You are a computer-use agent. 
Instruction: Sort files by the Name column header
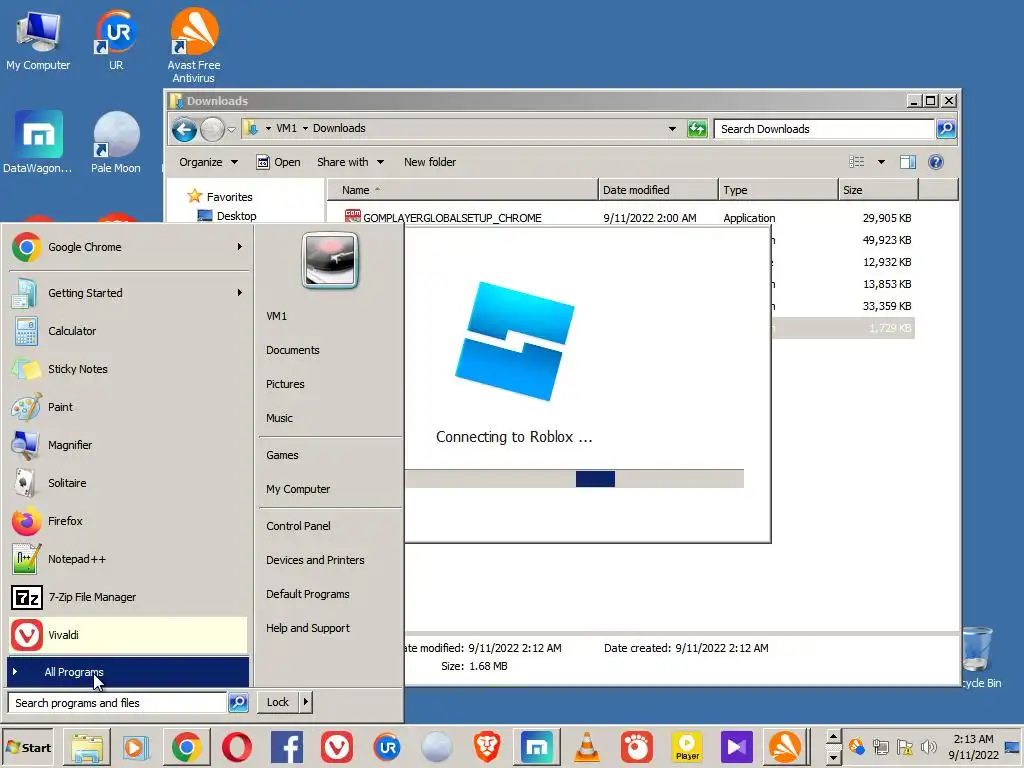point(462,190)
